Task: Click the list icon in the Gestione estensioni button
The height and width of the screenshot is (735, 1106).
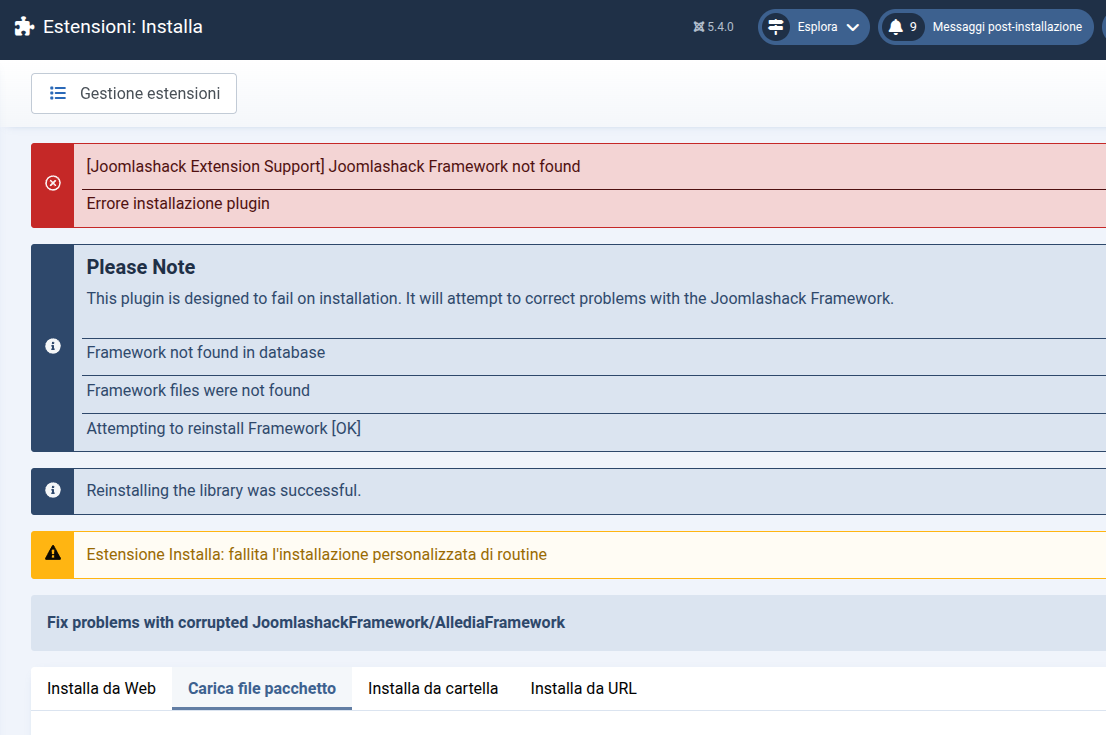Action: [58, 93]
